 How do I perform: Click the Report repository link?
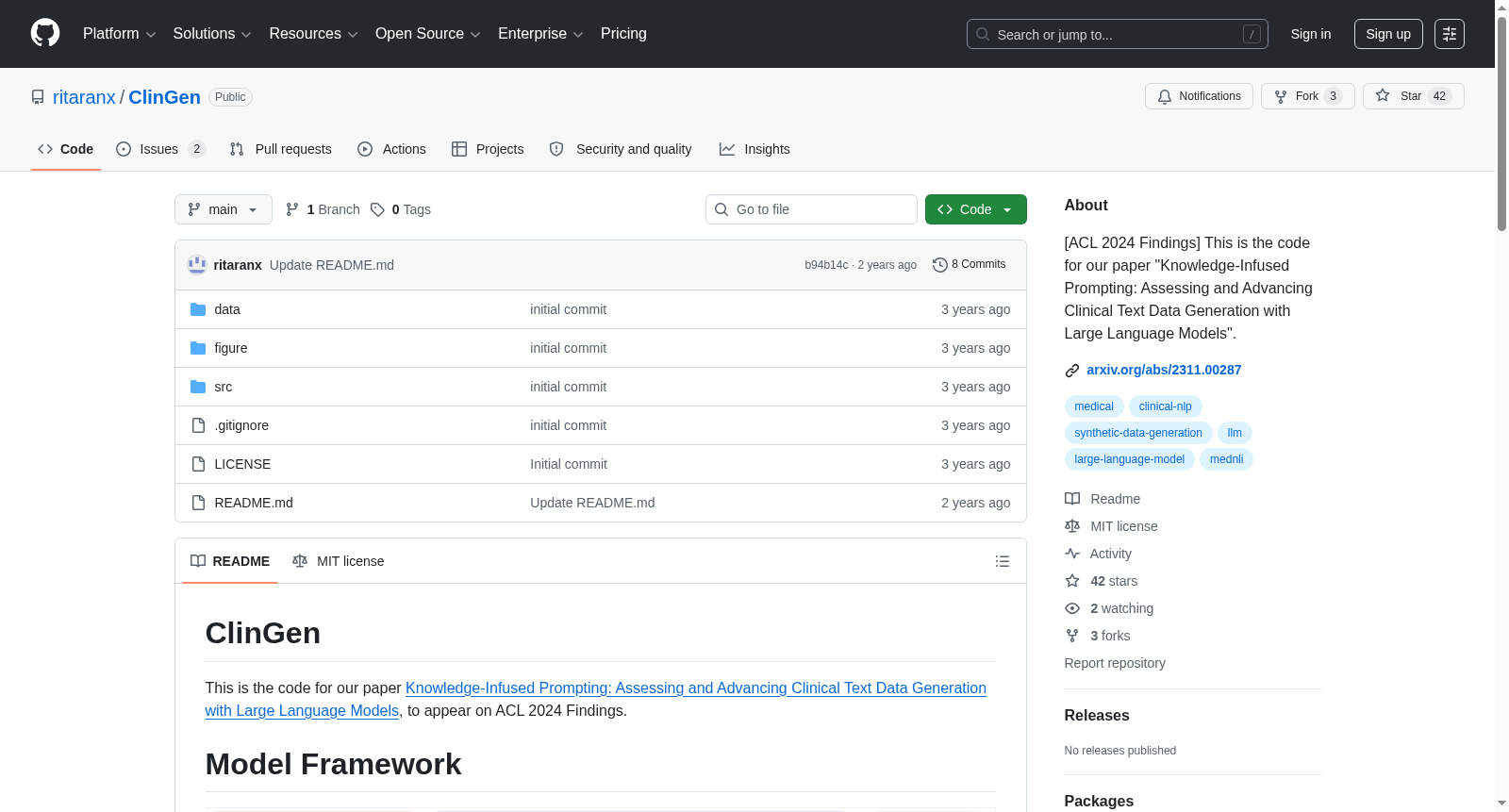click(1115, 663)
